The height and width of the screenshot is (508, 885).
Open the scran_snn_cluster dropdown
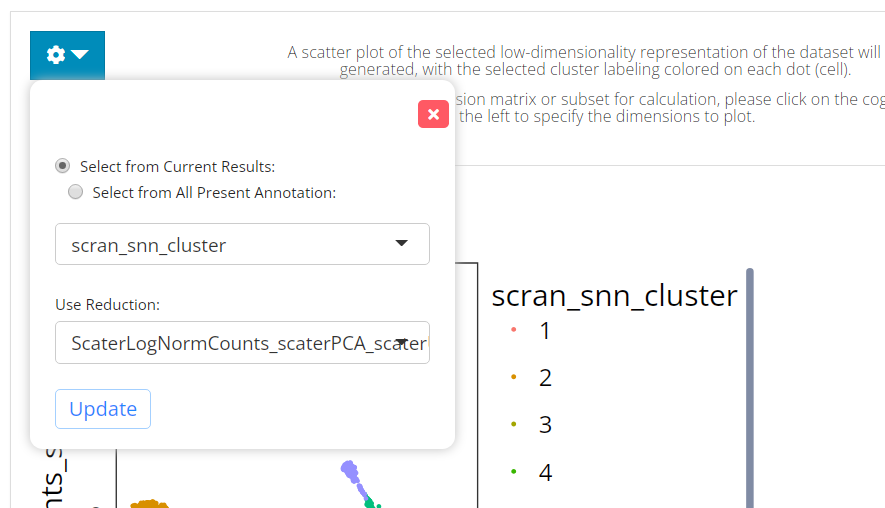click(242, 244)
